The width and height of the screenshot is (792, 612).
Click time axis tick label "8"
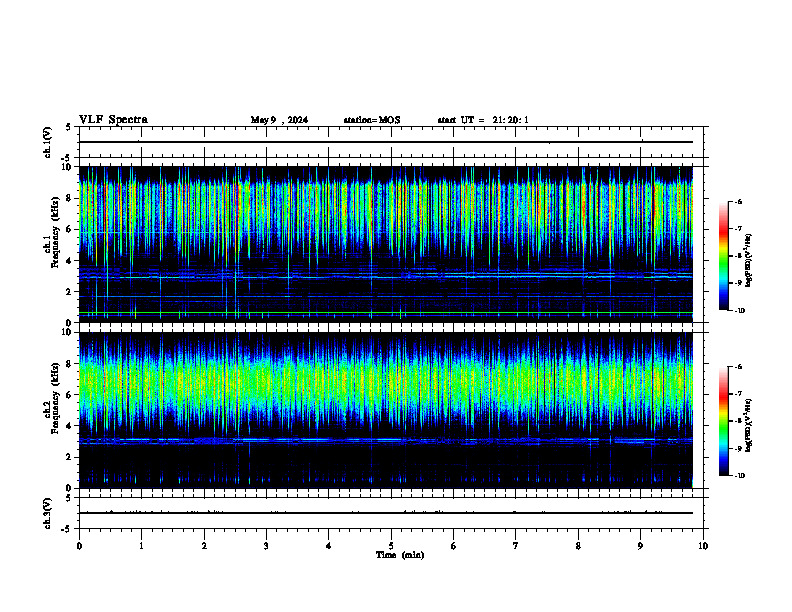tap(578, 546)
